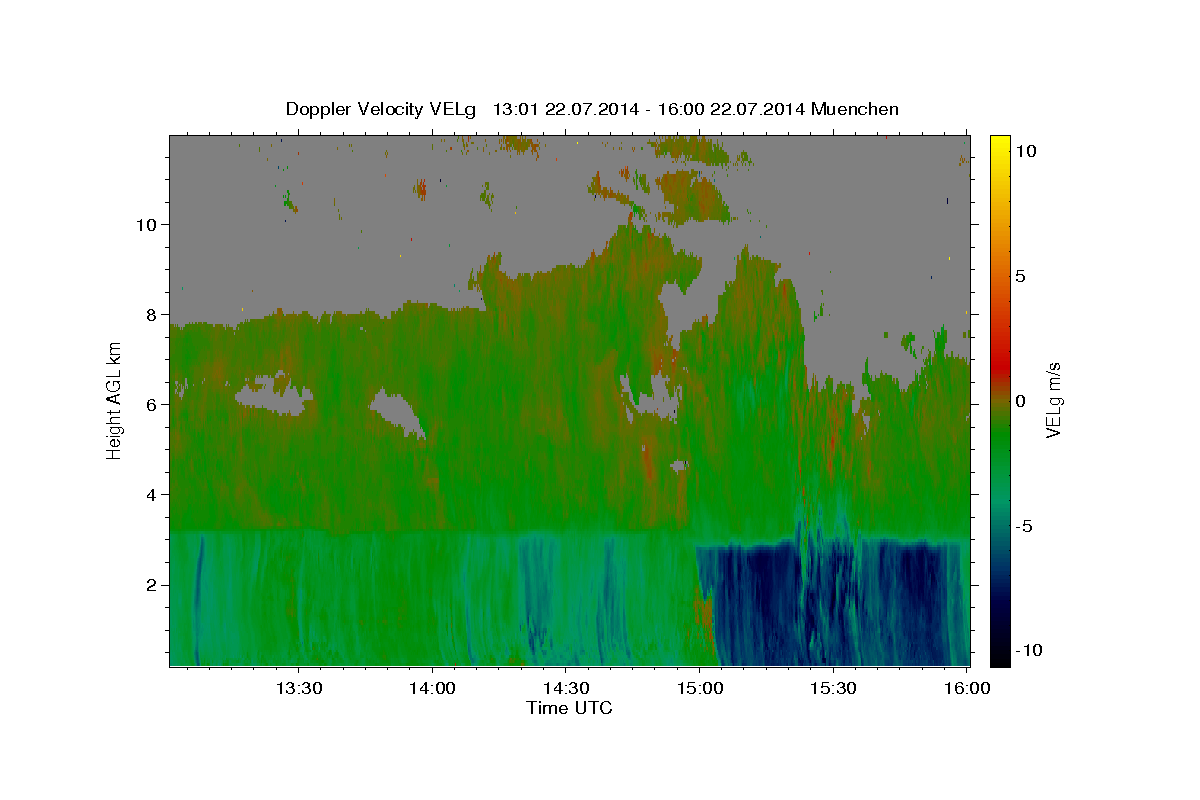This screenshot has height=800, width=1200.
Task: Click the 15:30 time tick label
Action: point(832,688)
